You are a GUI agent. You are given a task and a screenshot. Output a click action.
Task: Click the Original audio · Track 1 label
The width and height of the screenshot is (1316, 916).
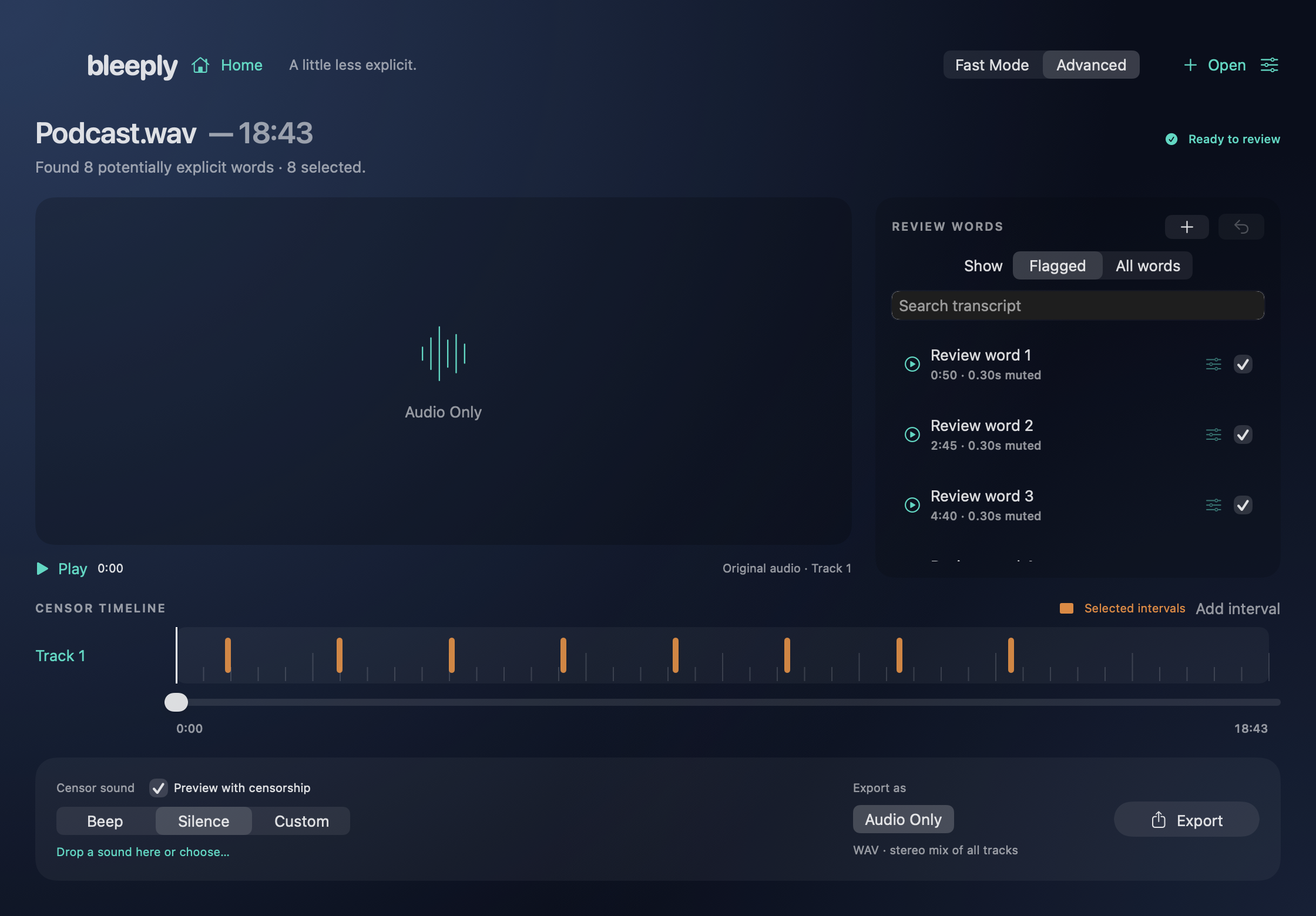(x=787, y=568)
